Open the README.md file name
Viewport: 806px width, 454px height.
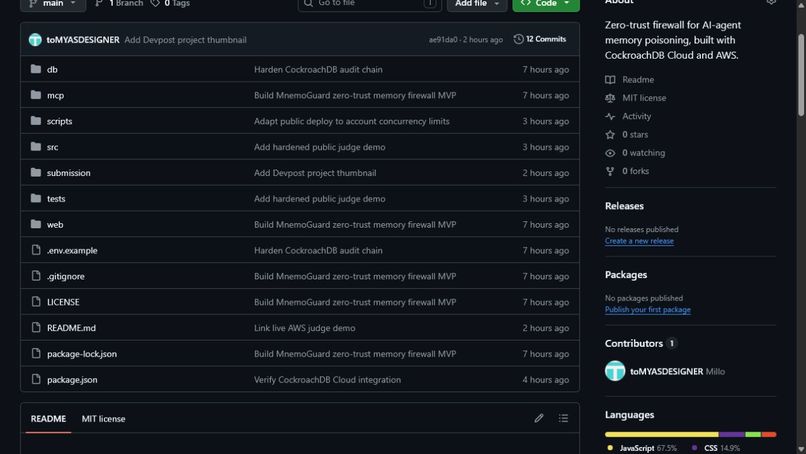[x=71, y=328]
